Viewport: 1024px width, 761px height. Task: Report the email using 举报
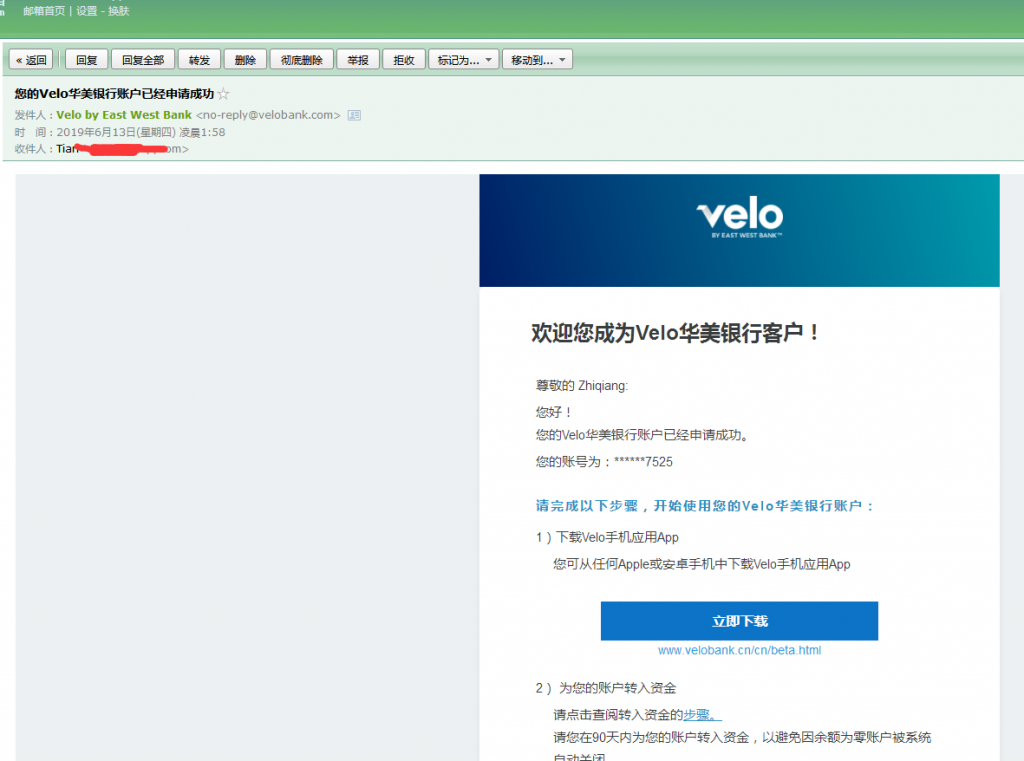pos(358,59)
